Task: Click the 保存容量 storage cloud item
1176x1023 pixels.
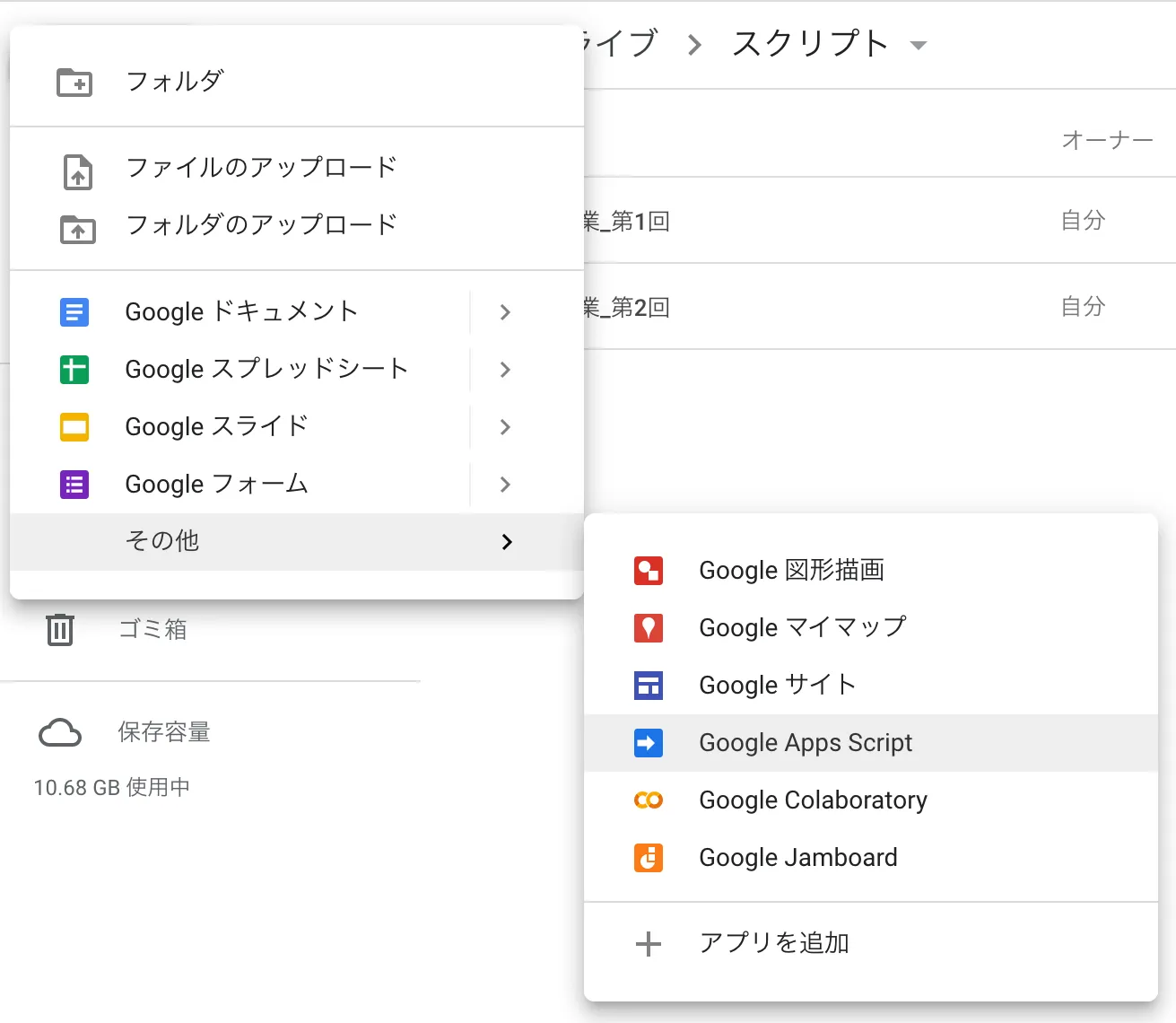Action: coord(163,732)
